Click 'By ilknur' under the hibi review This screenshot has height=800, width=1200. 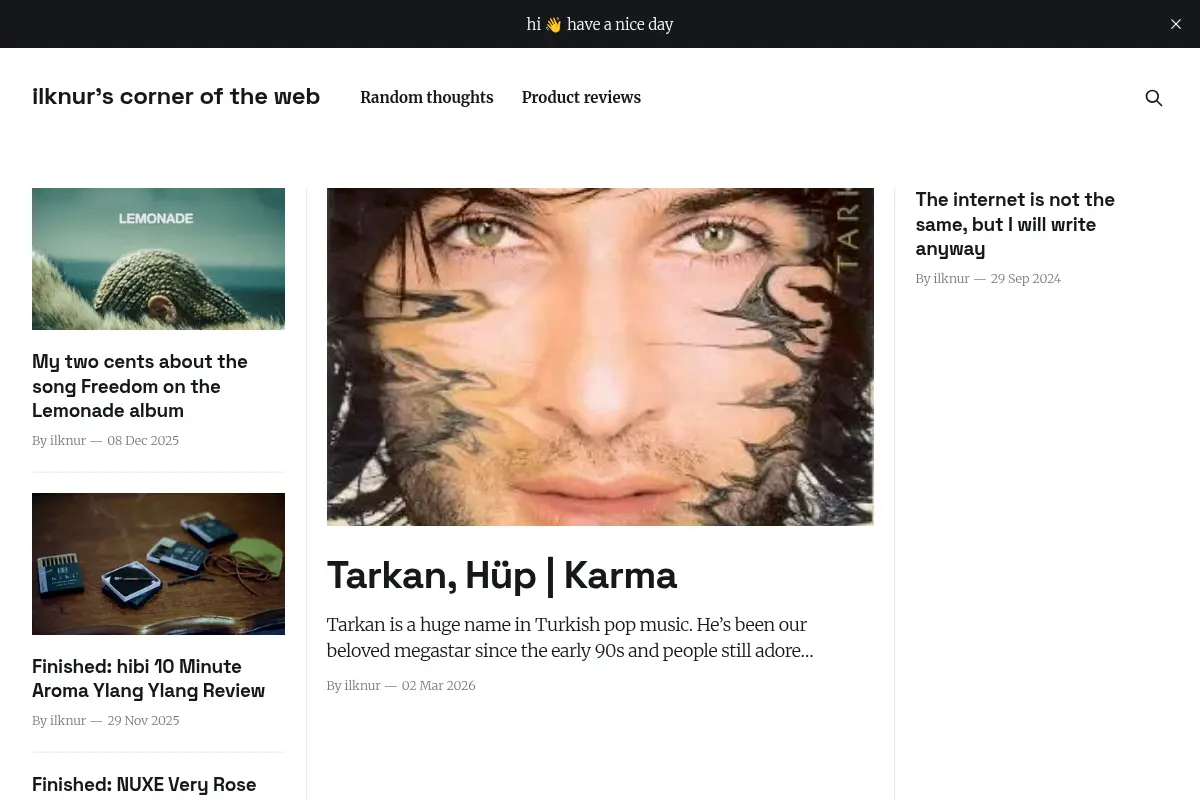(x=59, y=721)
